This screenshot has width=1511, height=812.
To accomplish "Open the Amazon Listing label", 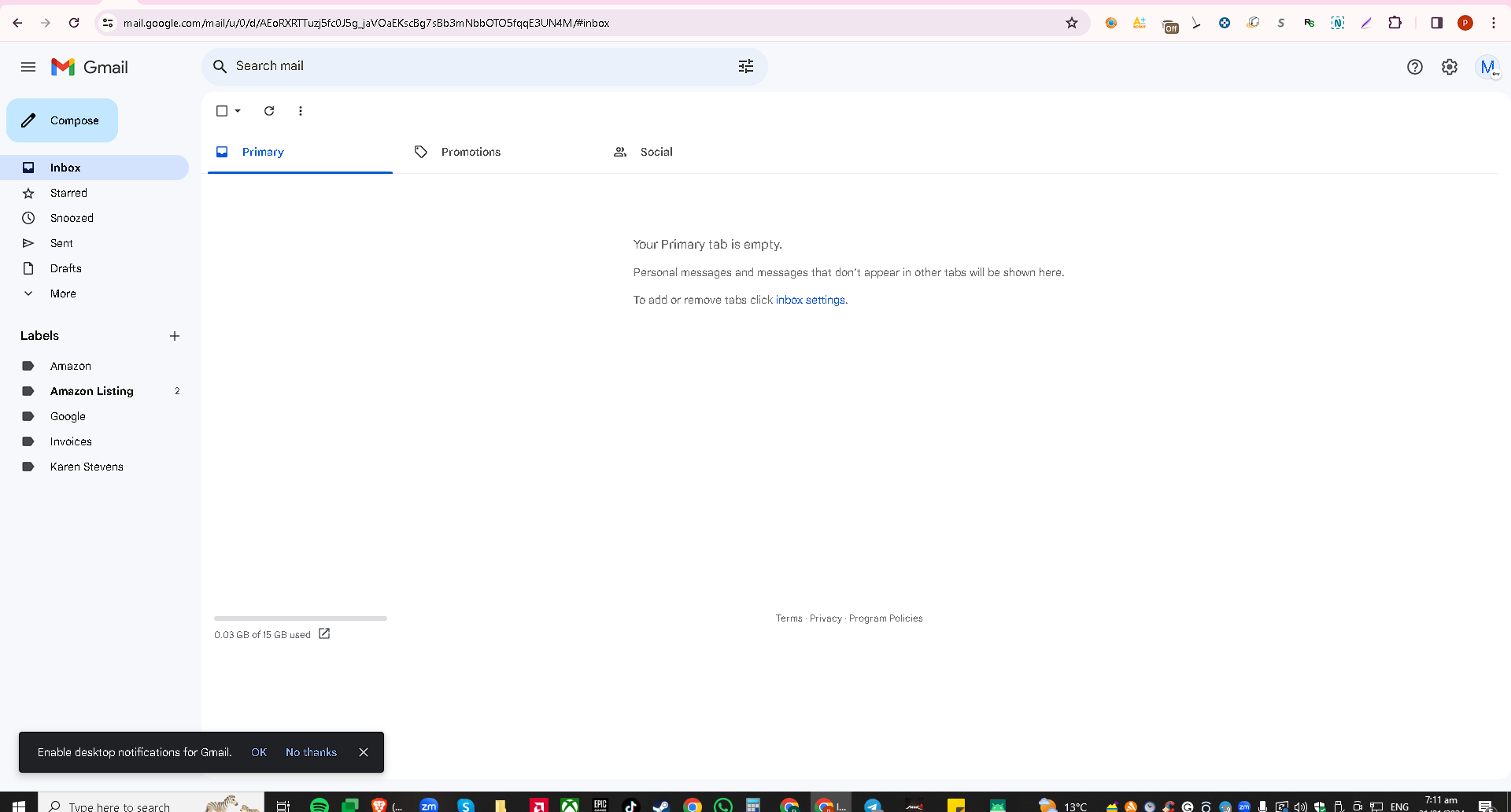I will click(x=94, y=391).
